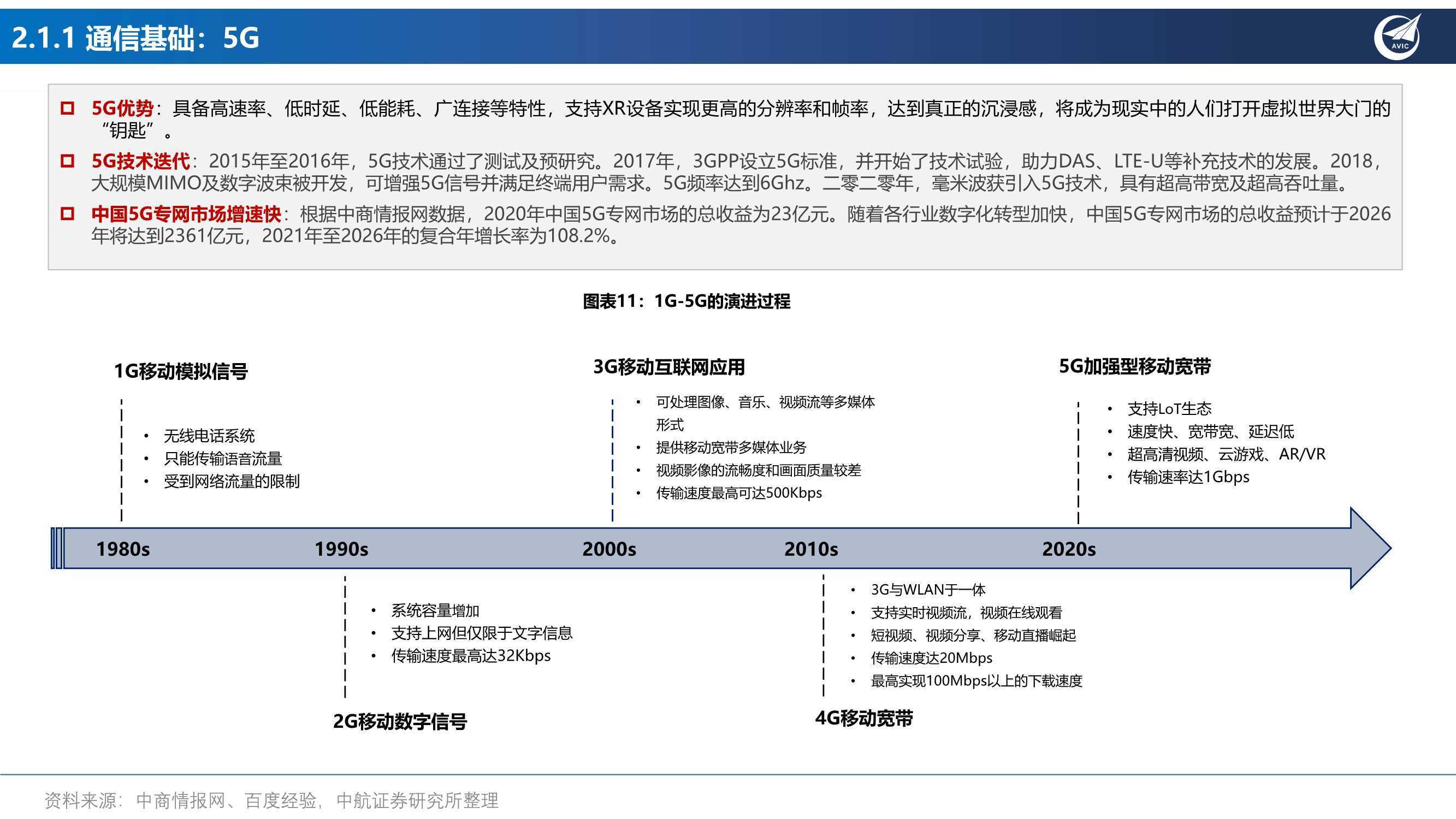Click the red square bullet before '中国5G专网市场增速快'
This screenshot has width=1456, height=819.
[x=67, y=213]
